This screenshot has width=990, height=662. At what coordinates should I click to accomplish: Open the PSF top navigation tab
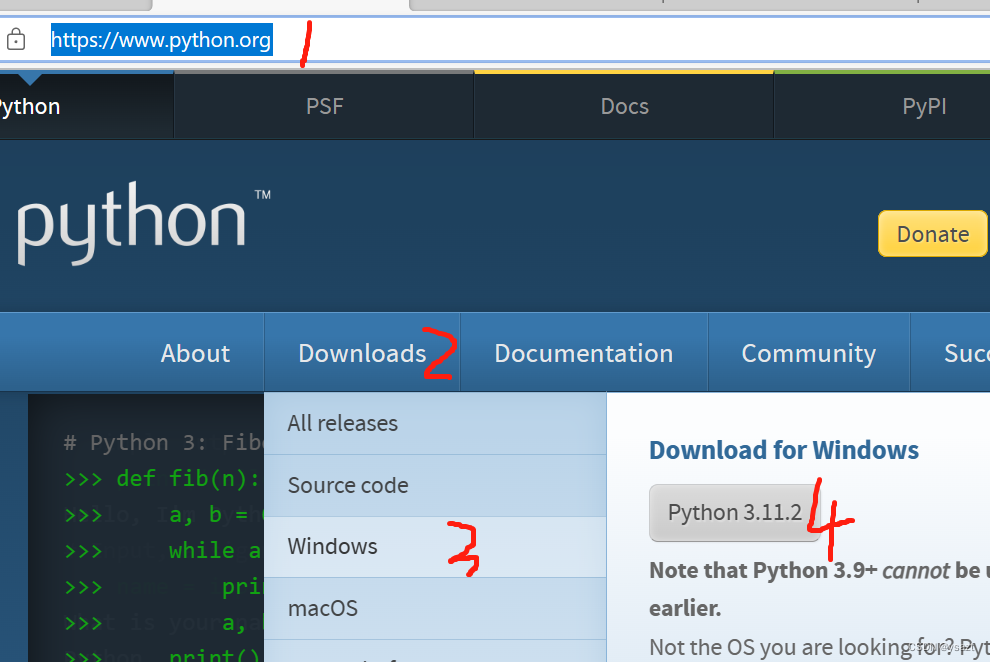pyautogui.click(x=324, y=106)
